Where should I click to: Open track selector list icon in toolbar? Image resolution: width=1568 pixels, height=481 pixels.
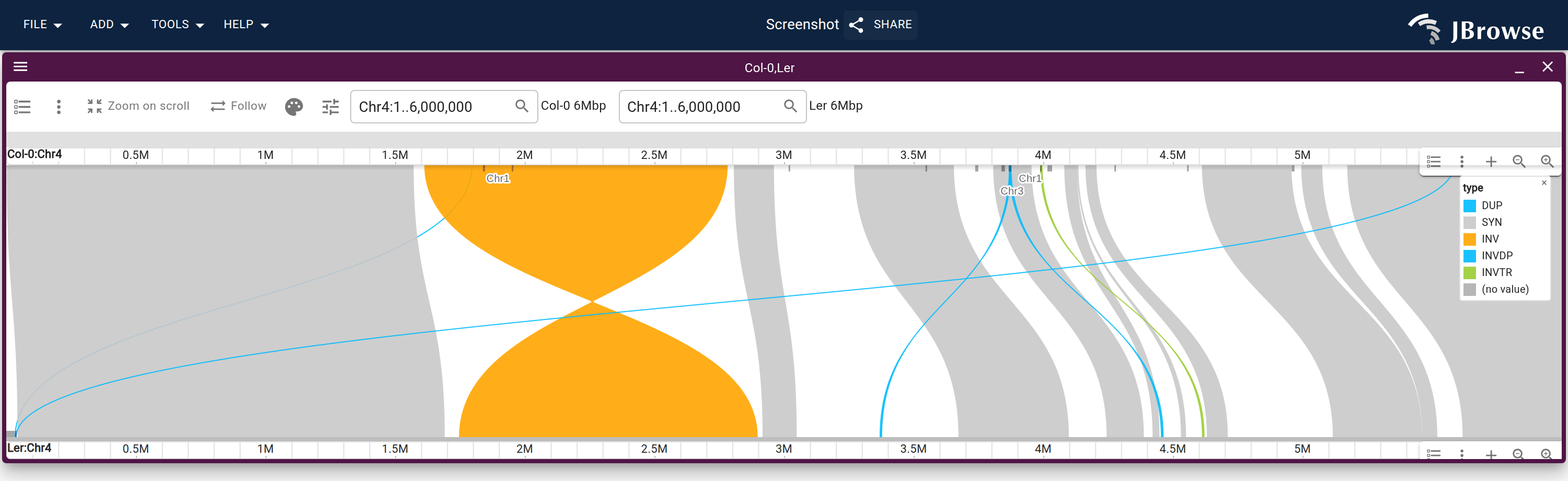[x=22, y=107]
